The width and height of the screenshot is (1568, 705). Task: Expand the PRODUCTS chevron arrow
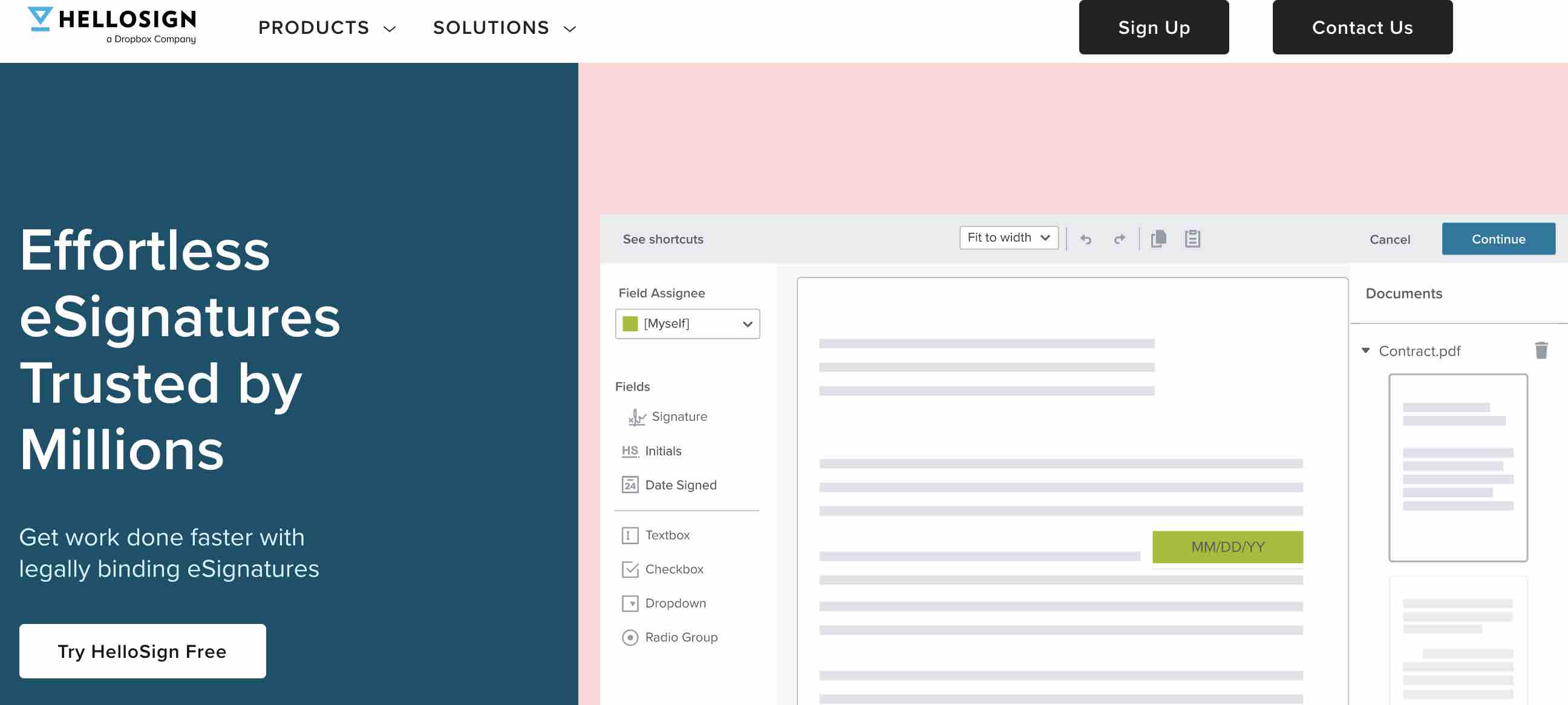coord(390,29)
